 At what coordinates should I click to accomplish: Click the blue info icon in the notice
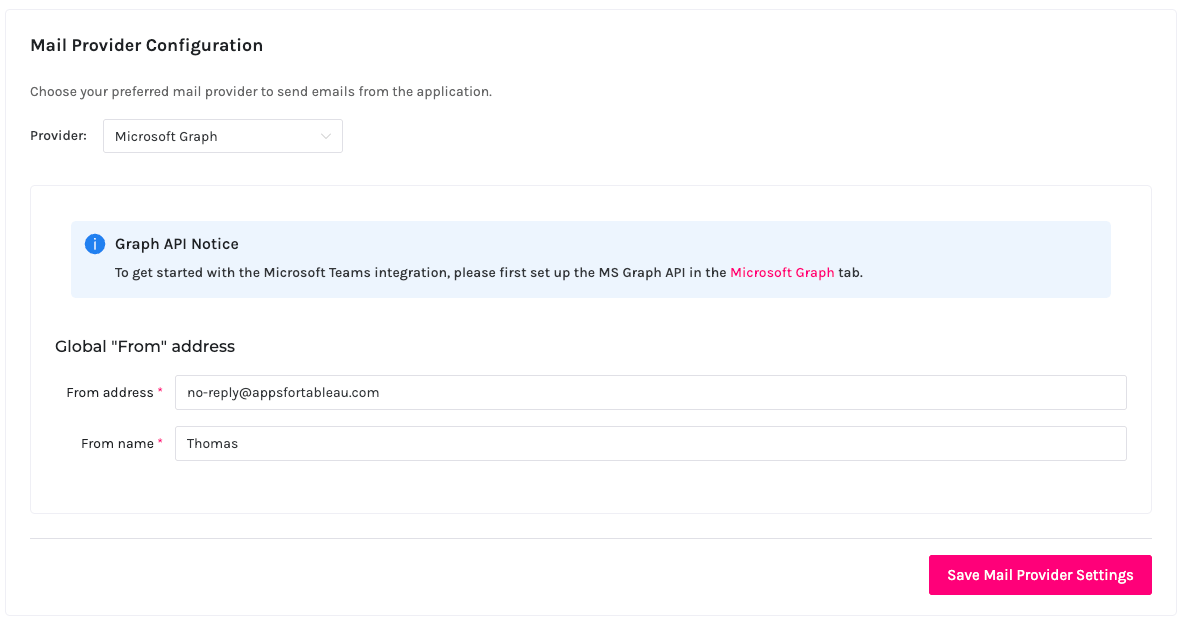pos(95,244)
